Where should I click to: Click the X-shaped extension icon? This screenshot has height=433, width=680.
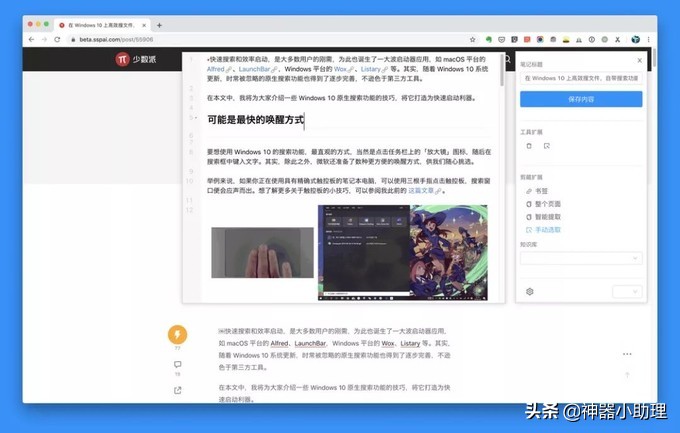coord(618,39)
